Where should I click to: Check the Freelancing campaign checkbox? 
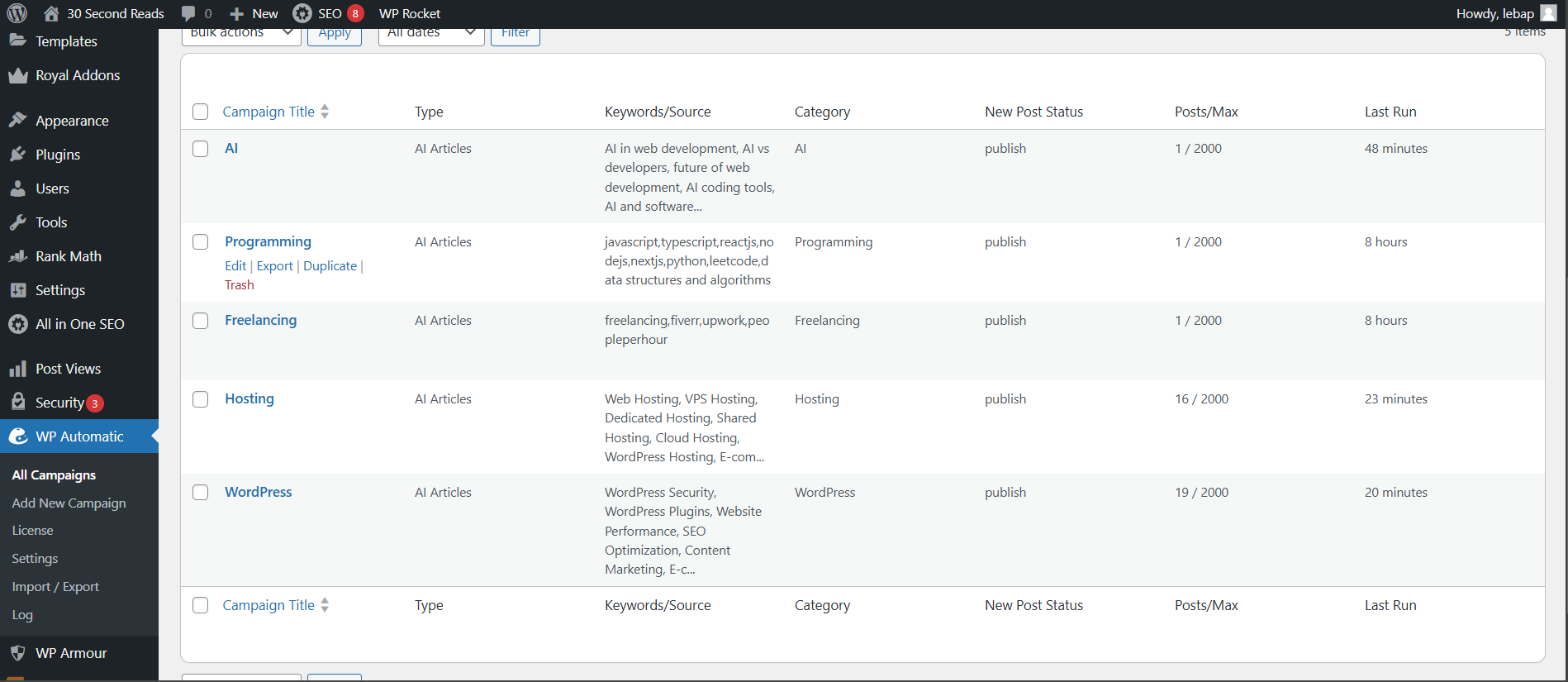(x=200, y=321)
